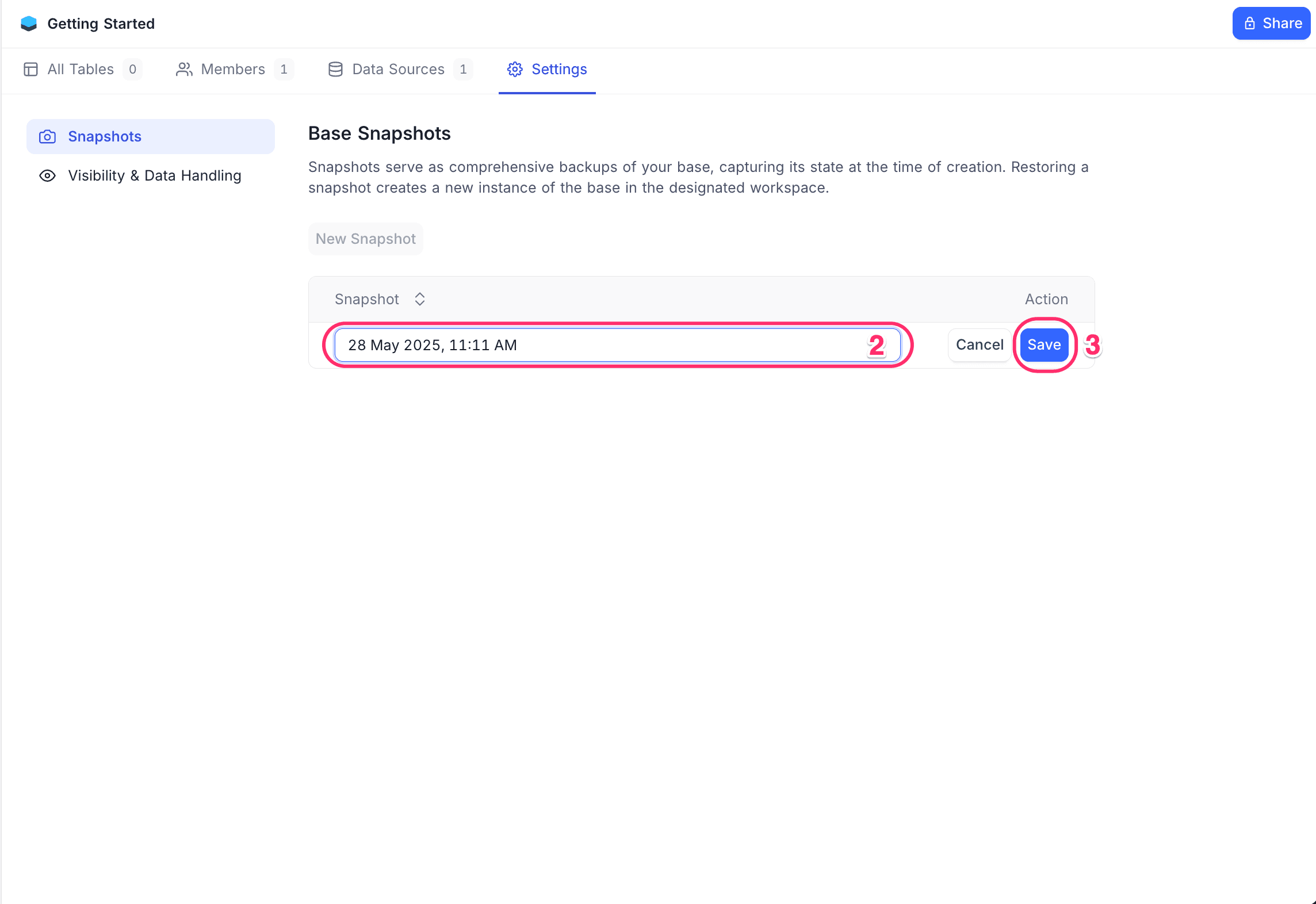The image size is (1316, 904).
Task: Go to the Data Sources tab
Action: coord(398,70)
